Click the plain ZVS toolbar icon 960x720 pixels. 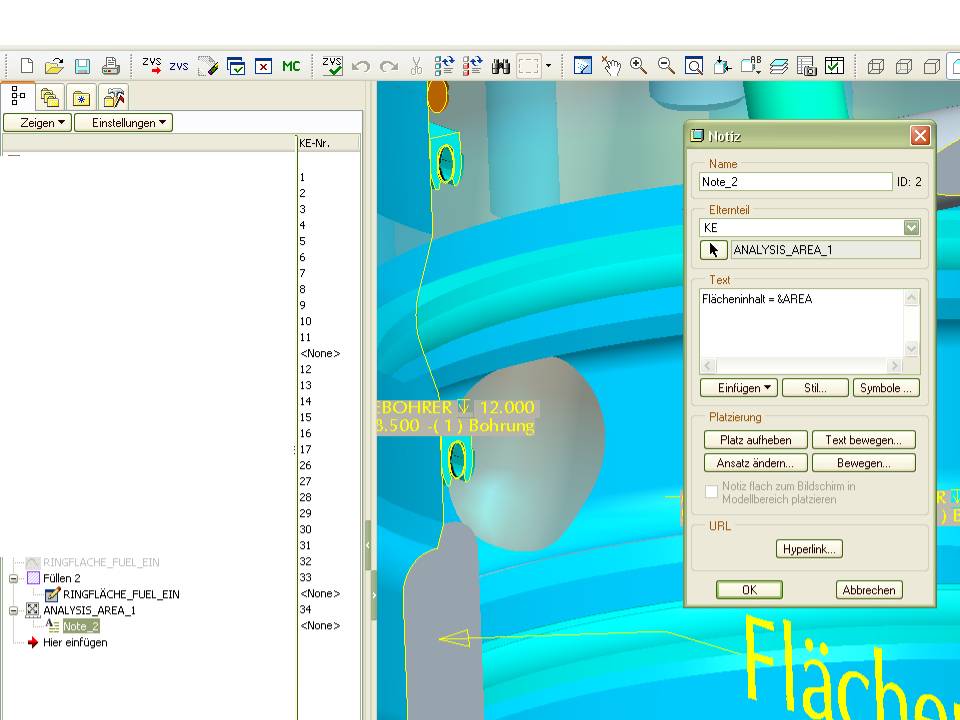(x=179, y=66)
